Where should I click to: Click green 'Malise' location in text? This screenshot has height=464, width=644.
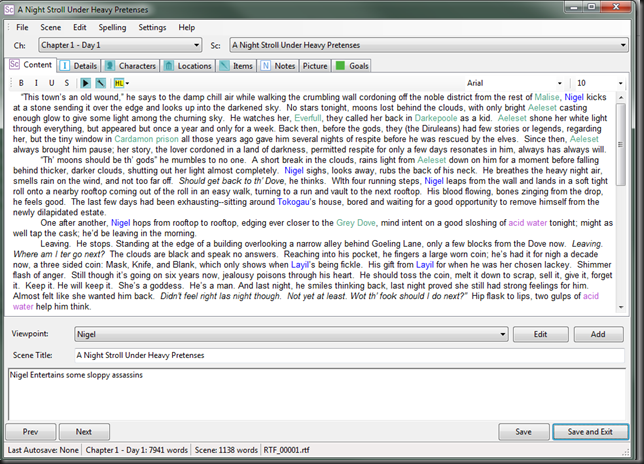tap(547, 97)
